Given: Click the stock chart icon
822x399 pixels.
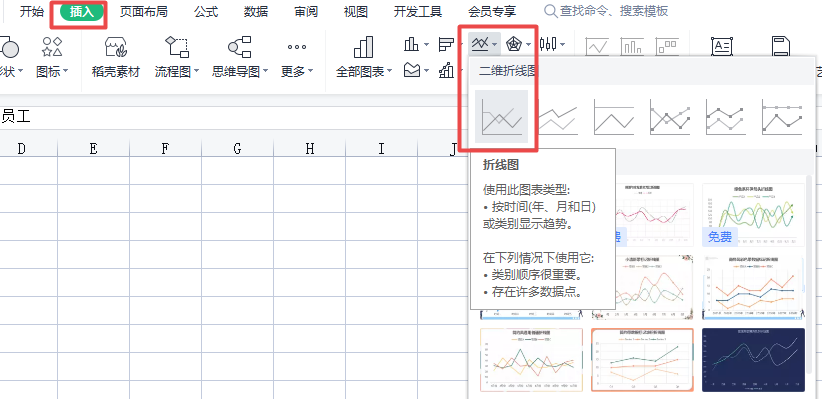Looking at the screenshot, I should 548,45.
